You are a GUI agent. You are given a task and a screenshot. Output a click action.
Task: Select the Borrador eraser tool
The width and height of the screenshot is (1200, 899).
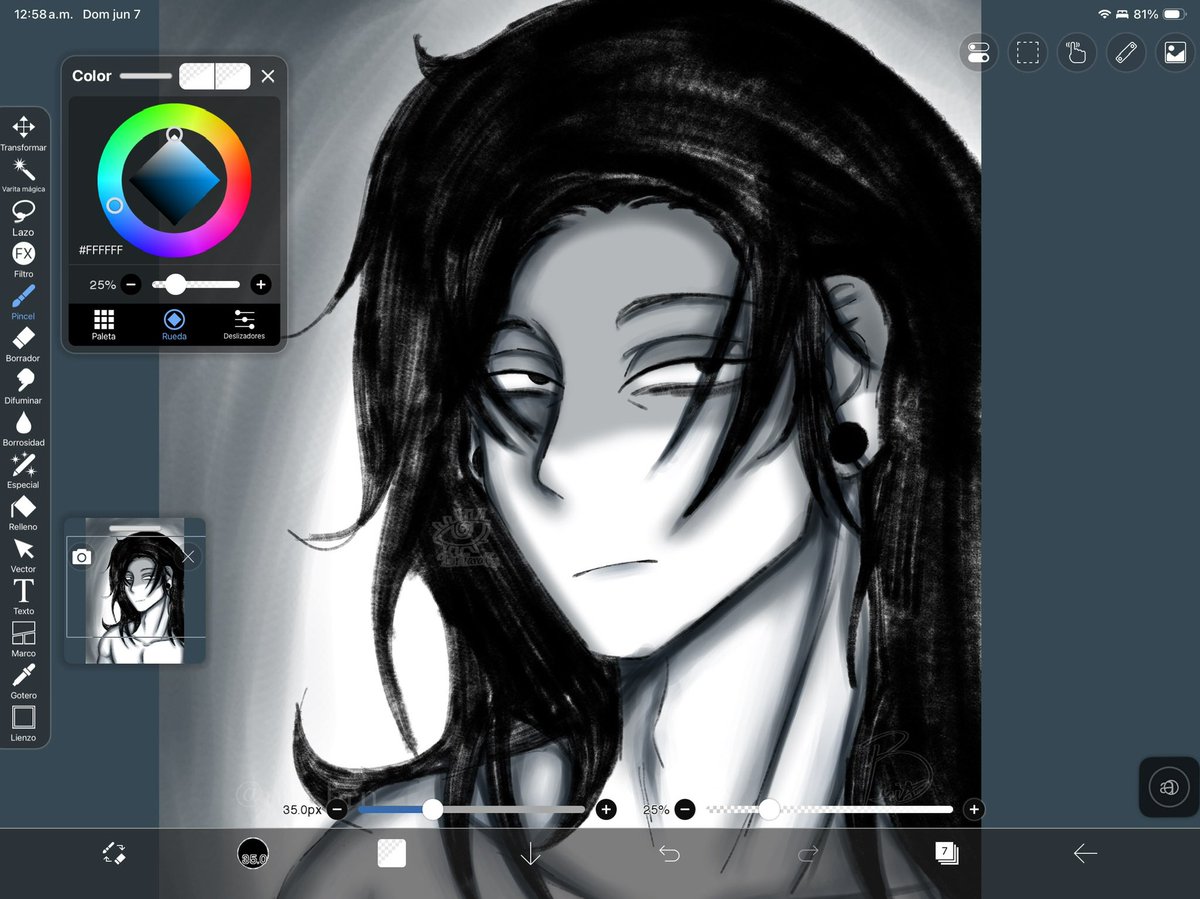pyautogui.click(x=23, y=344)
